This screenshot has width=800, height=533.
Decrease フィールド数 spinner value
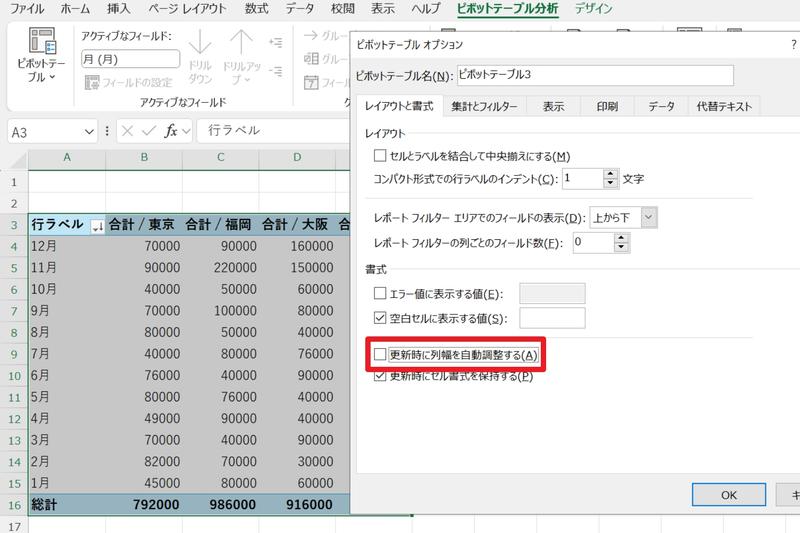(621, 247)
